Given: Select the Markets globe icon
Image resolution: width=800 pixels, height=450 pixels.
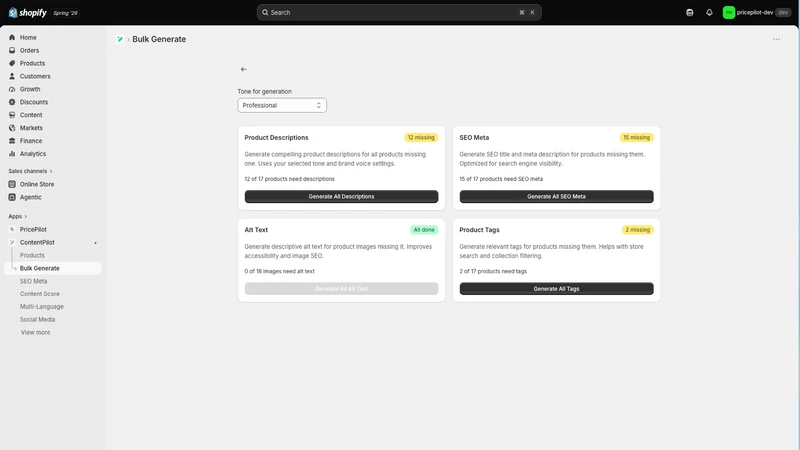Looking at the screenshot, I should click(12, 128).
